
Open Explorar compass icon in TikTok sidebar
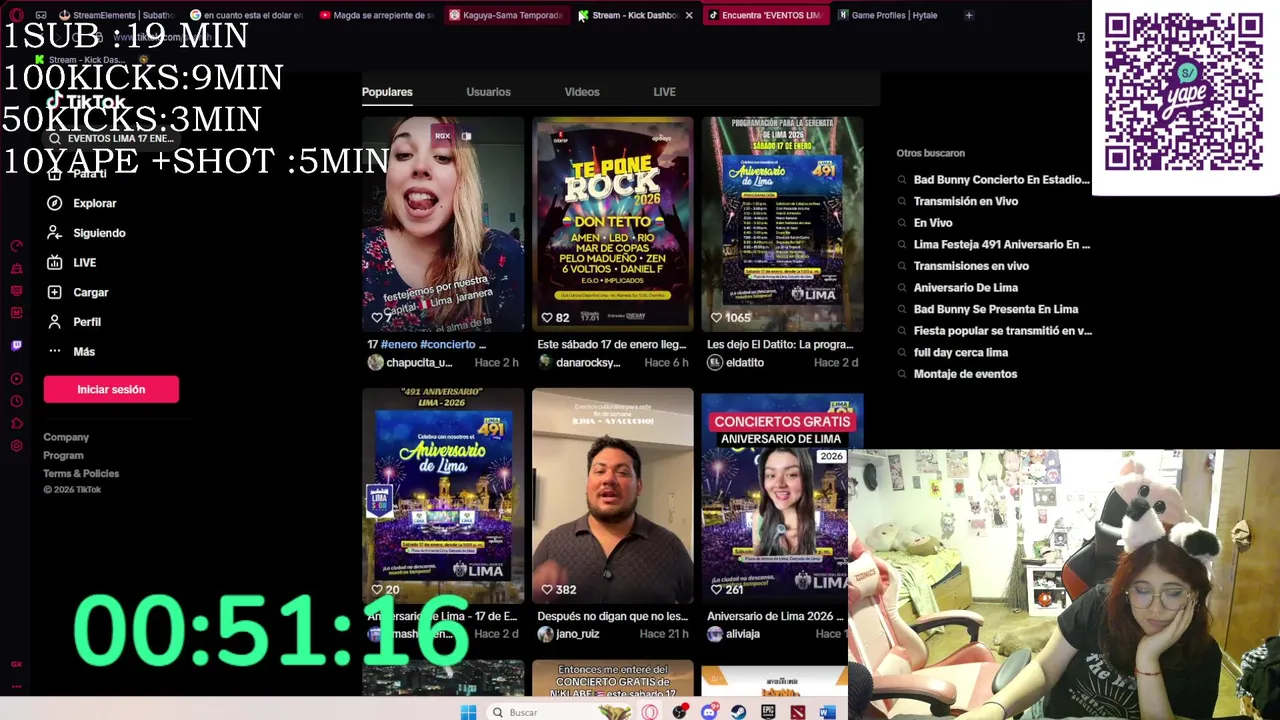click(x=54, y=203)
